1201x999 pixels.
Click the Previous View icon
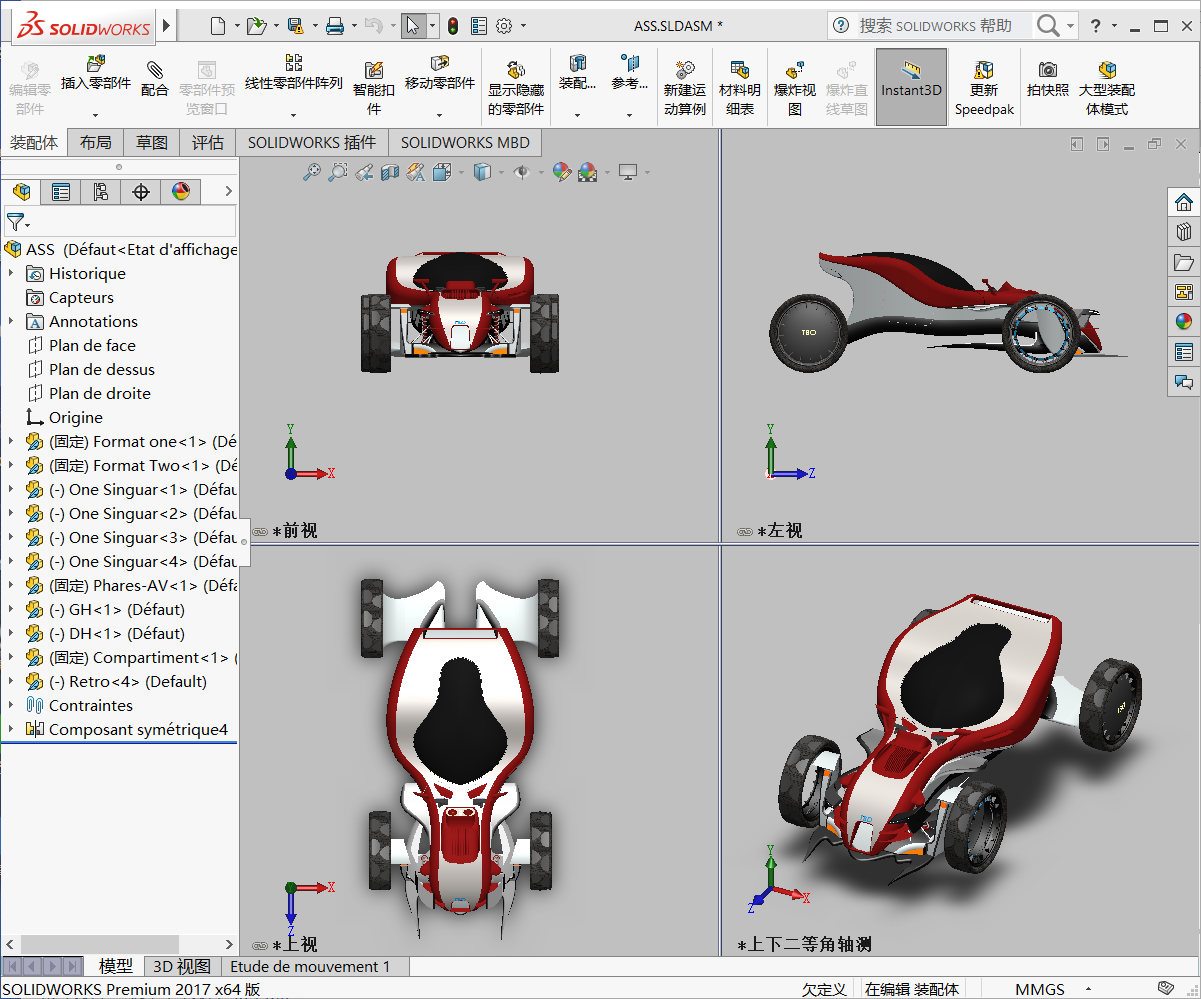[364, 172]
